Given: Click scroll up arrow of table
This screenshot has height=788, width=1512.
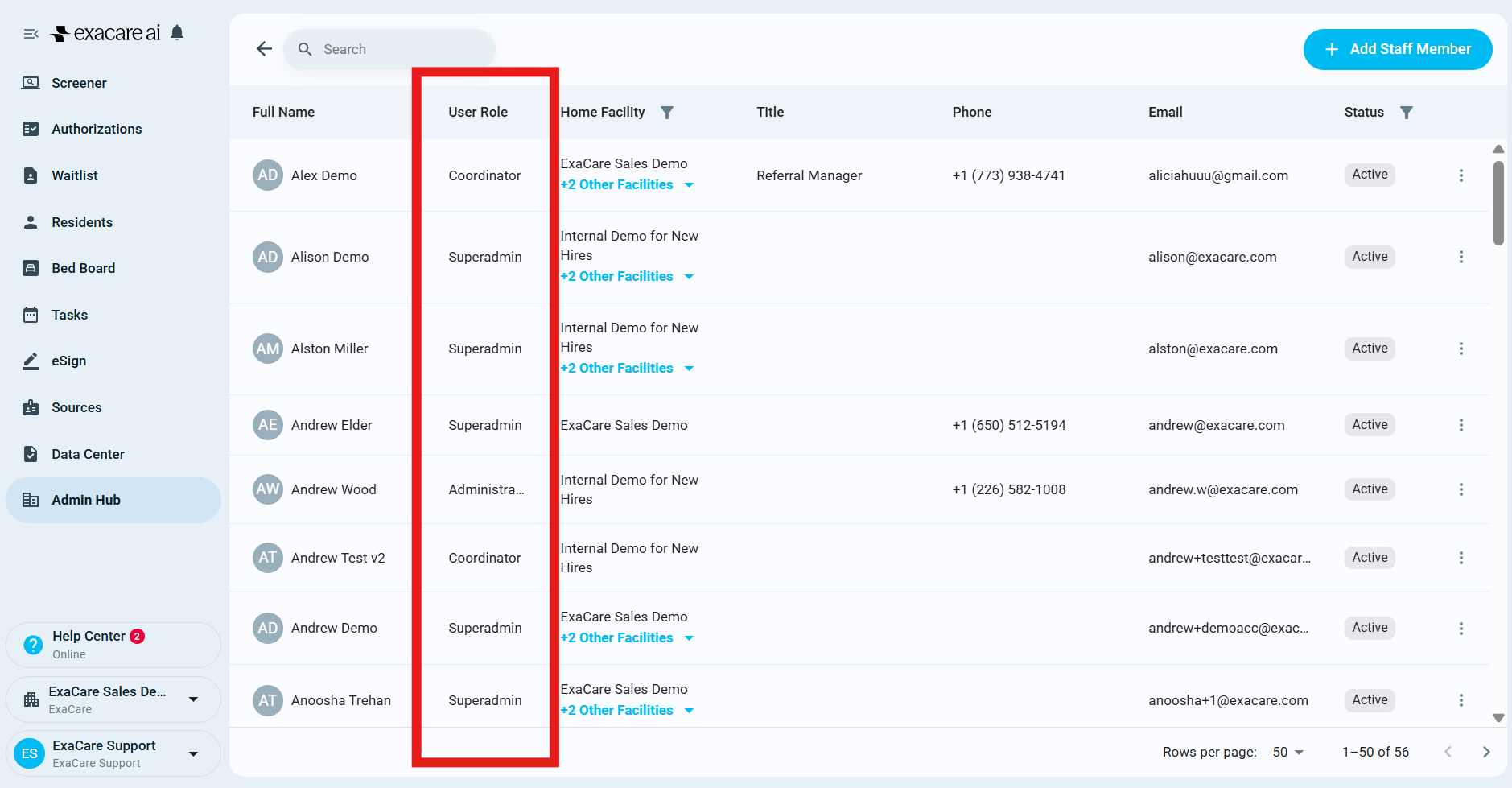Looking at the screenshot, I should click(x=1498, y=149).
